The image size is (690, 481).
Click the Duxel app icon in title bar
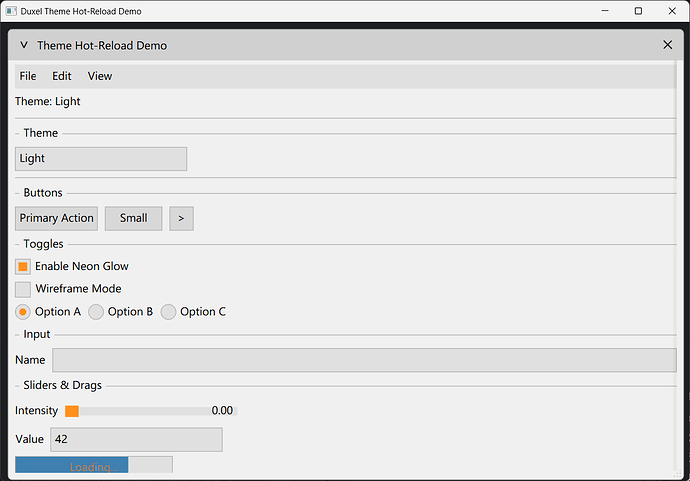(11, 11)
